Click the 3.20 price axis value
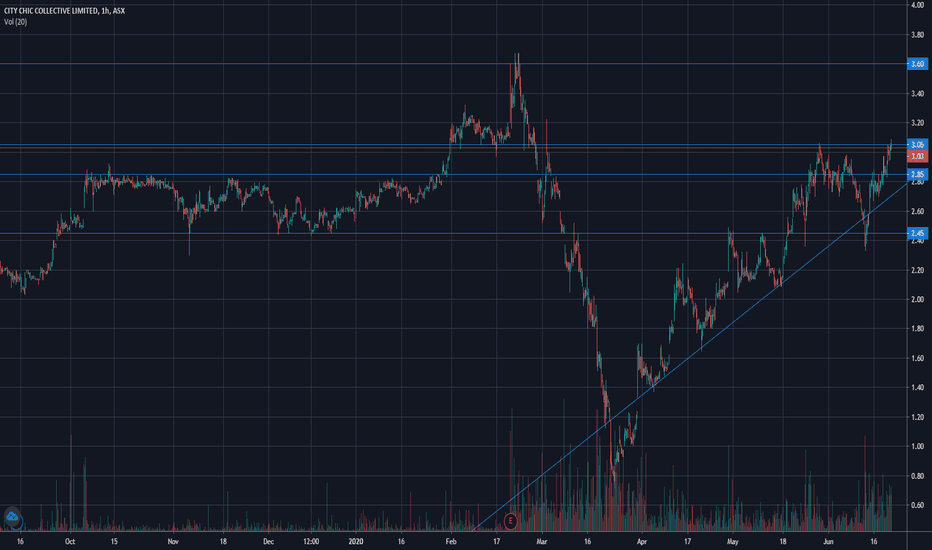The height and width of the screenshot is (550, 932). (917, 123)
